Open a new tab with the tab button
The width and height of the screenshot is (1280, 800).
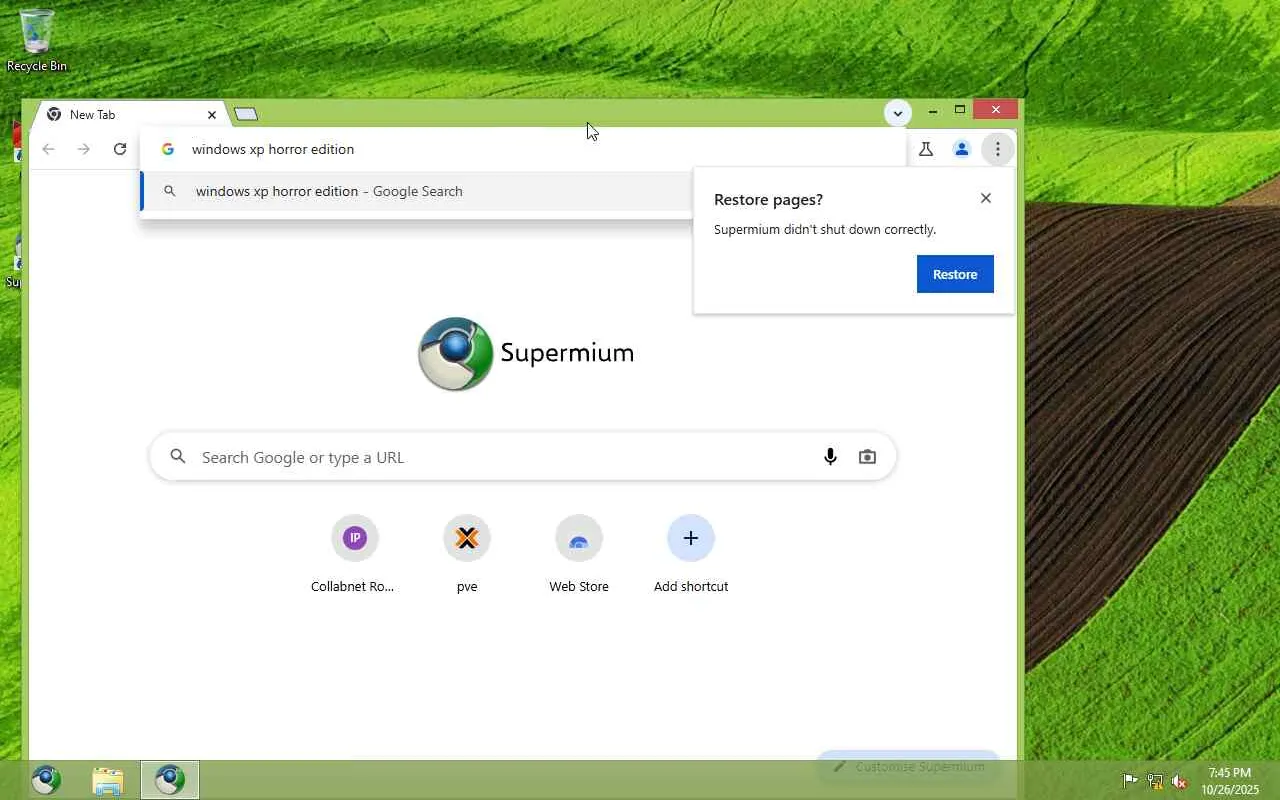coord(246,114)
